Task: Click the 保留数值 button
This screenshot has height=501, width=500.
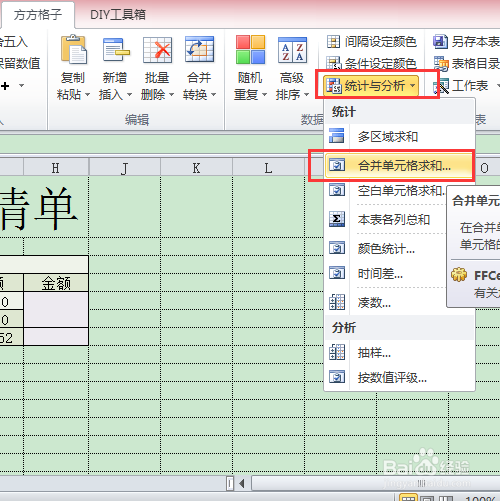Action: (20, 63)
